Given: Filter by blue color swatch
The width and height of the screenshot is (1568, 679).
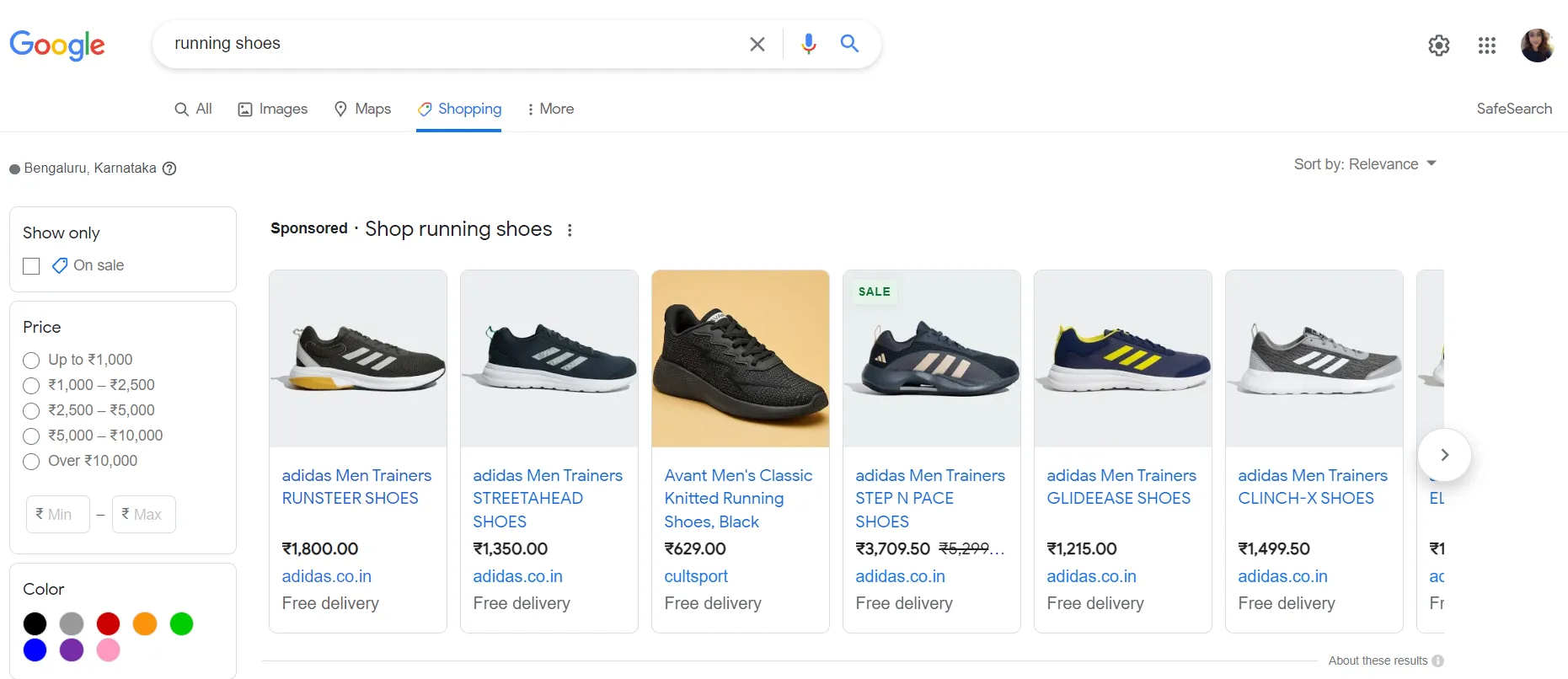Looking at the screenshot, I should pyautogui.click(x=35, y=650).
